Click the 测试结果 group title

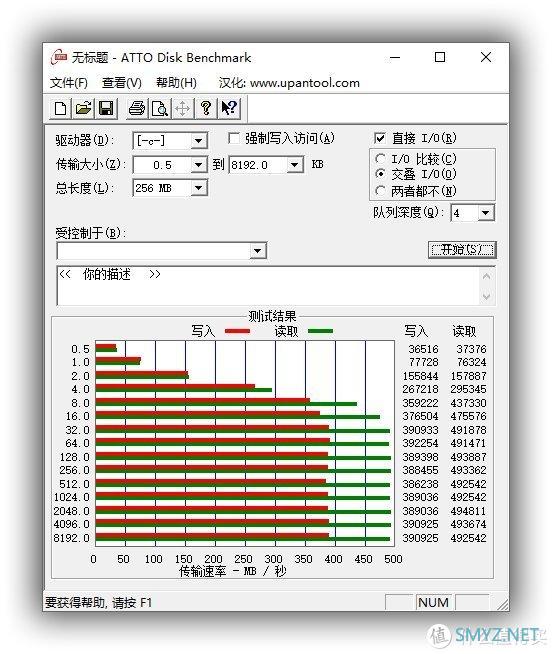[272, 316]
